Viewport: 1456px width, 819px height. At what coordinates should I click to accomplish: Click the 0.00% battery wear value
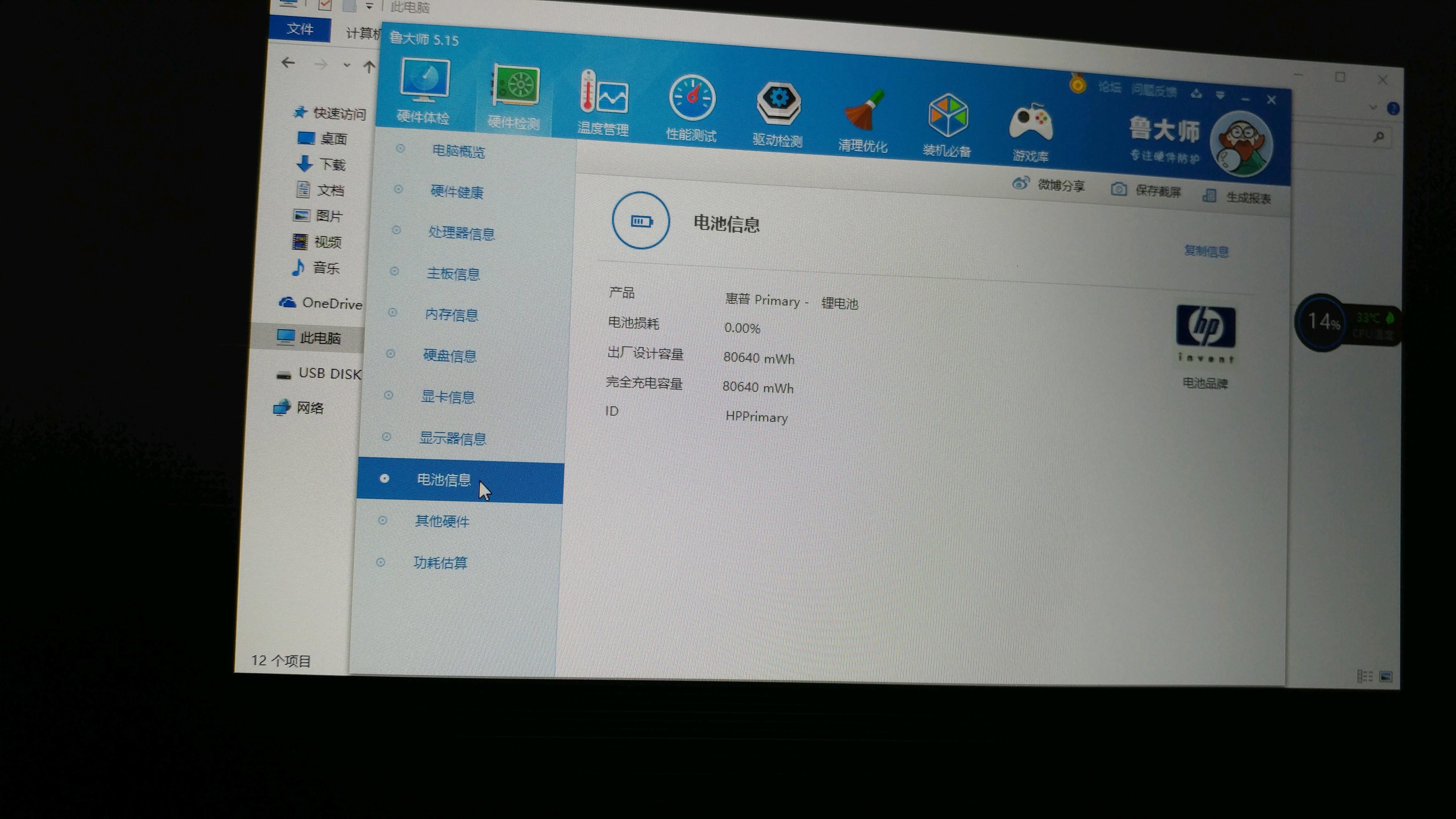(x=742, y=328)
